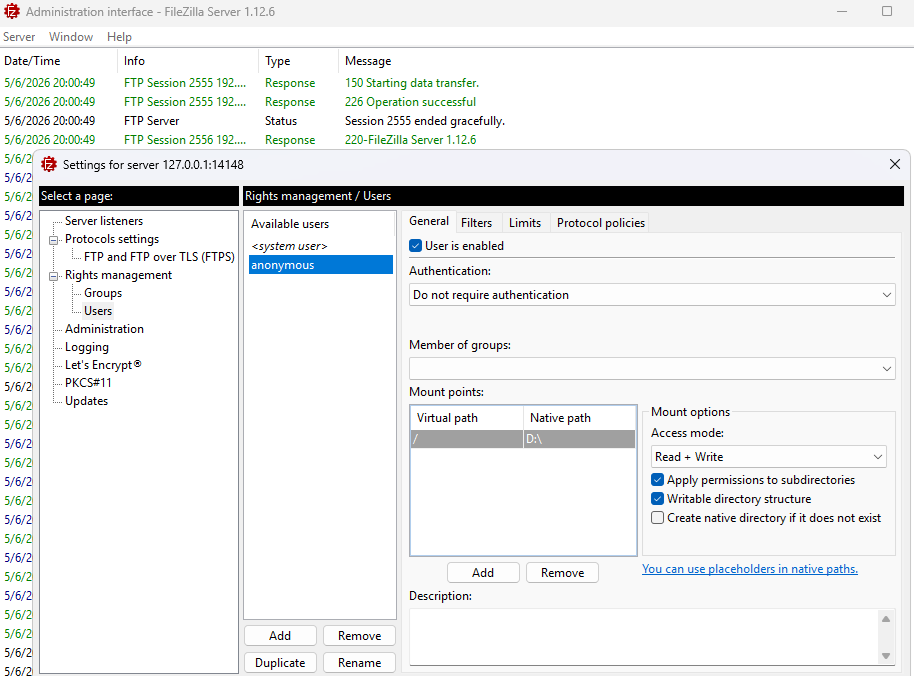Click the Info log column header
The height and width of the screenshot is (676, 914).
(188, 61)
